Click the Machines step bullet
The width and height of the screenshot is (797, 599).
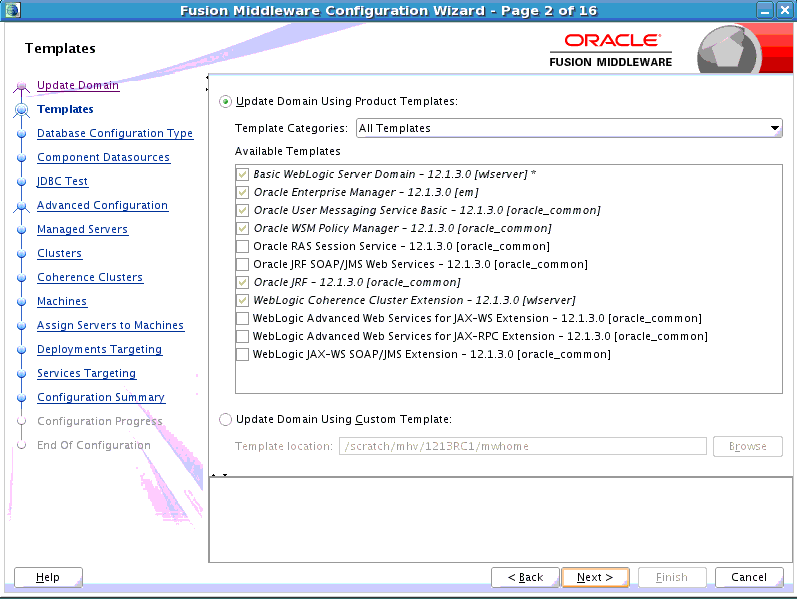click(21, 302)
